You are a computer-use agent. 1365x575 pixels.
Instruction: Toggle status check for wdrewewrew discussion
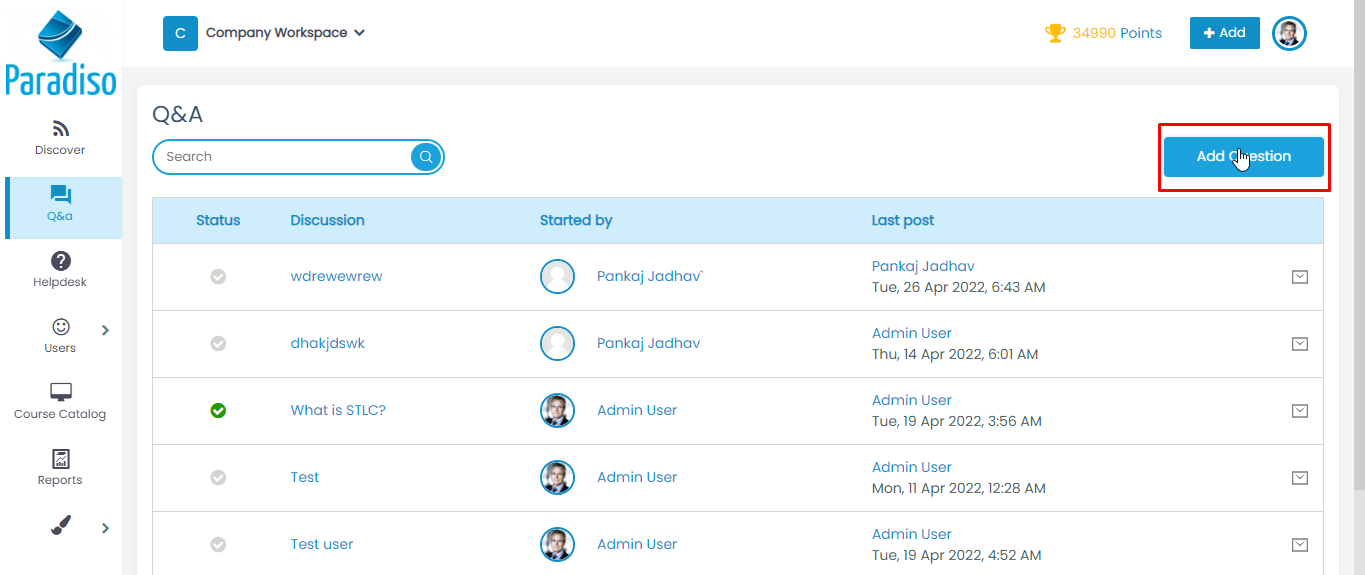point(218,277)
